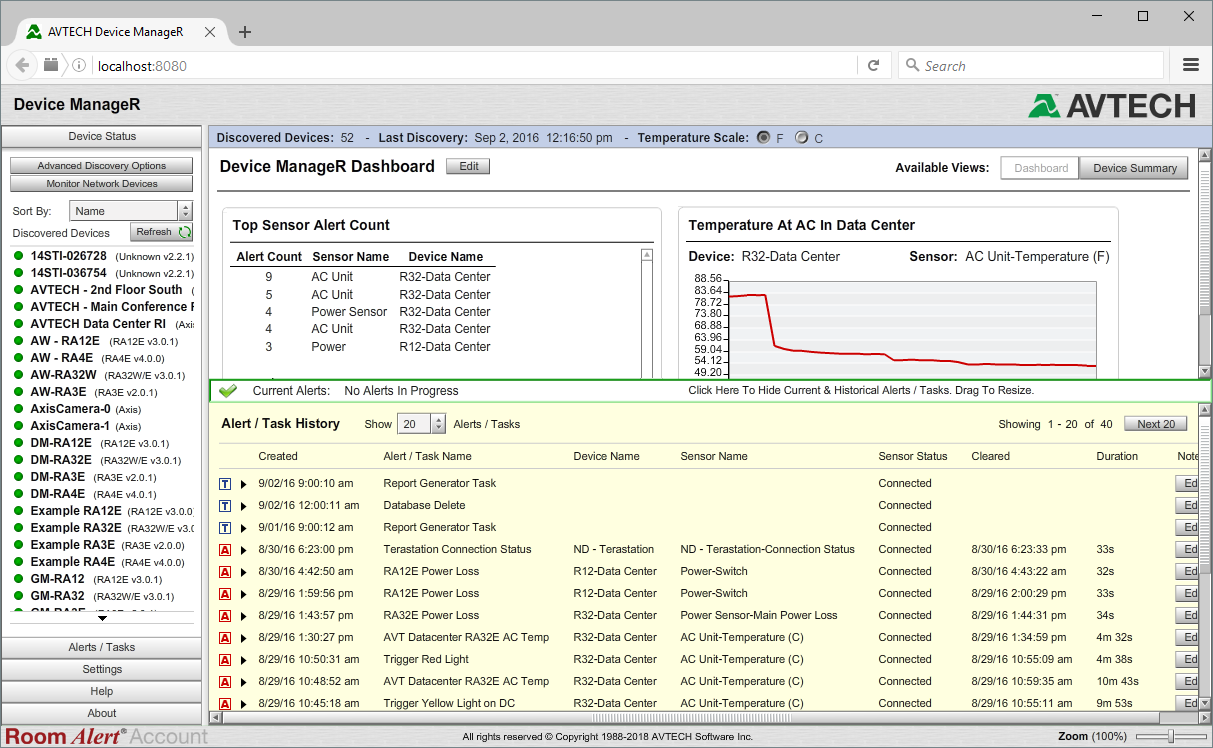Click Edit beside Device ManageR Dashboard
Screen dimensions: 1213x748
click(x=467, y=166)
